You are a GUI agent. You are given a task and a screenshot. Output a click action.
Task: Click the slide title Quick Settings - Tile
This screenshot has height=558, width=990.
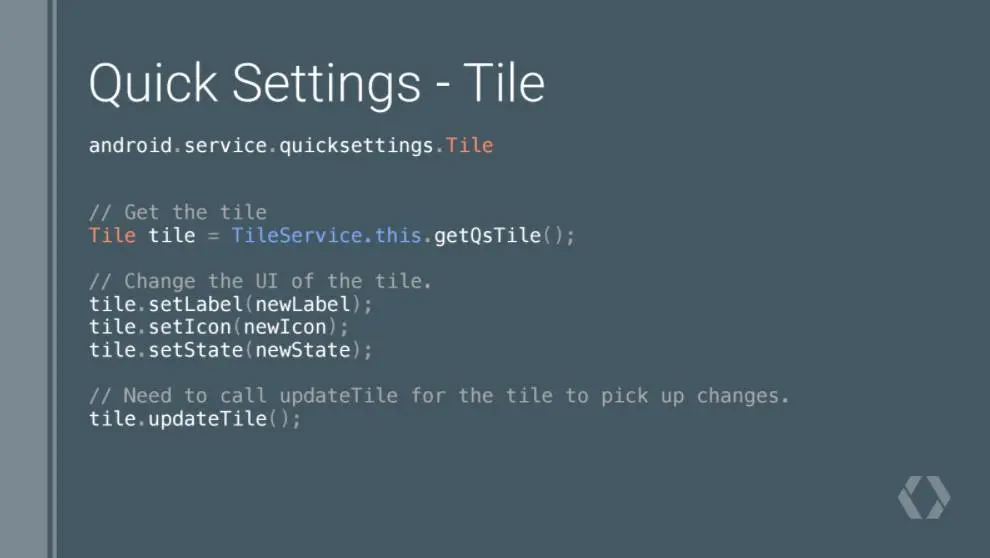click(x=317, y=84)
